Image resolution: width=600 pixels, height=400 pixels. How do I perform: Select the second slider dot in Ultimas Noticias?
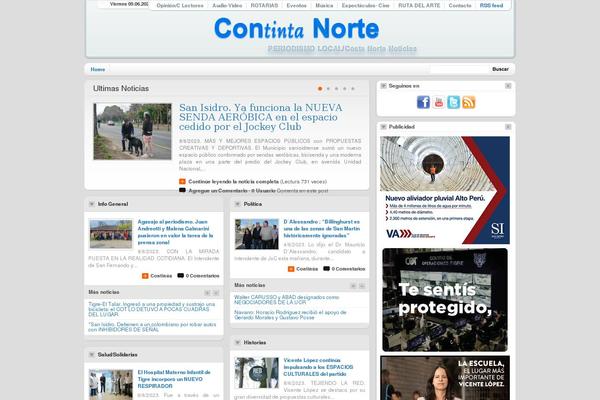[x=329, y=89]
